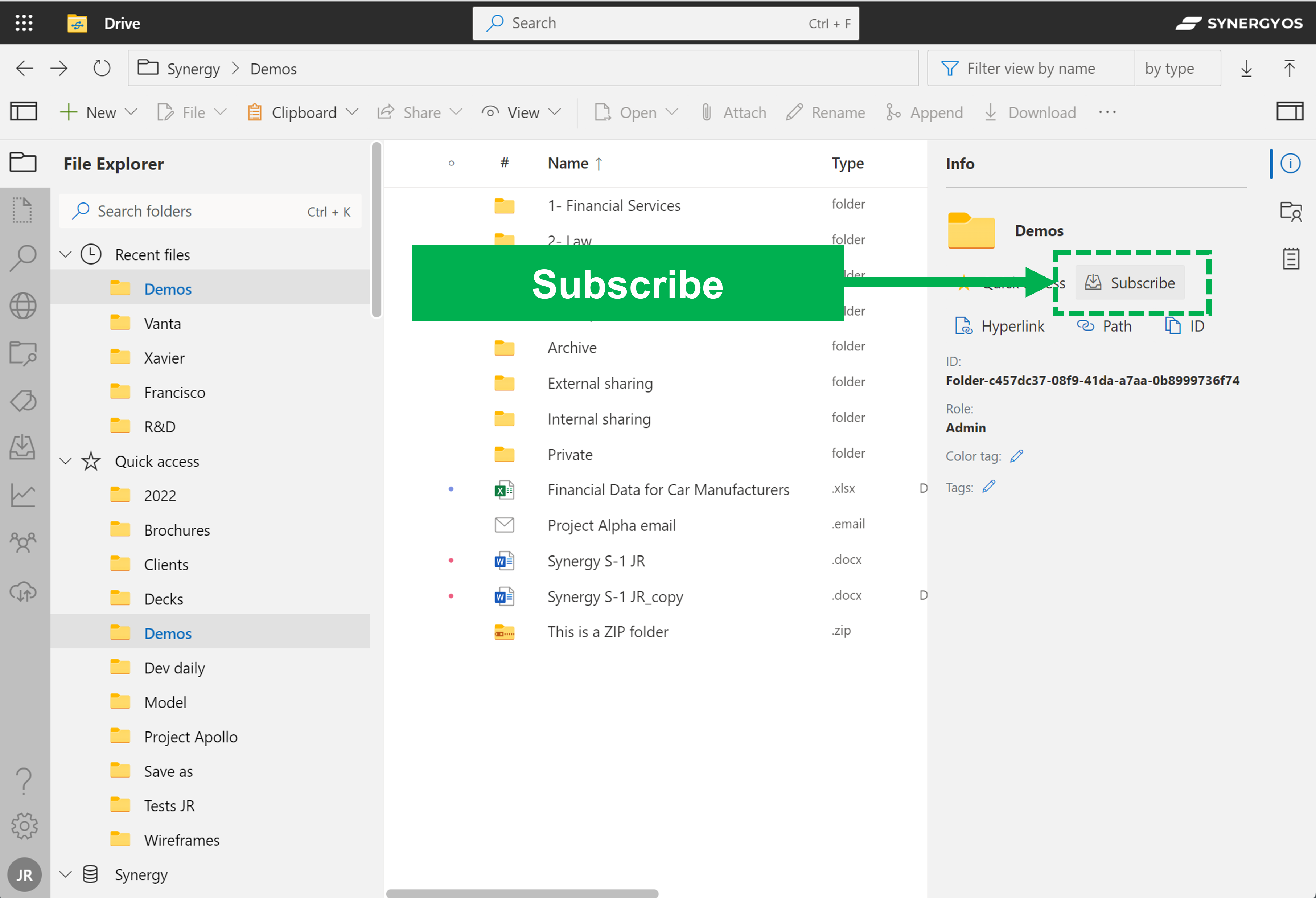Open the inbox tray sidebar icon

tap(22, 448)
